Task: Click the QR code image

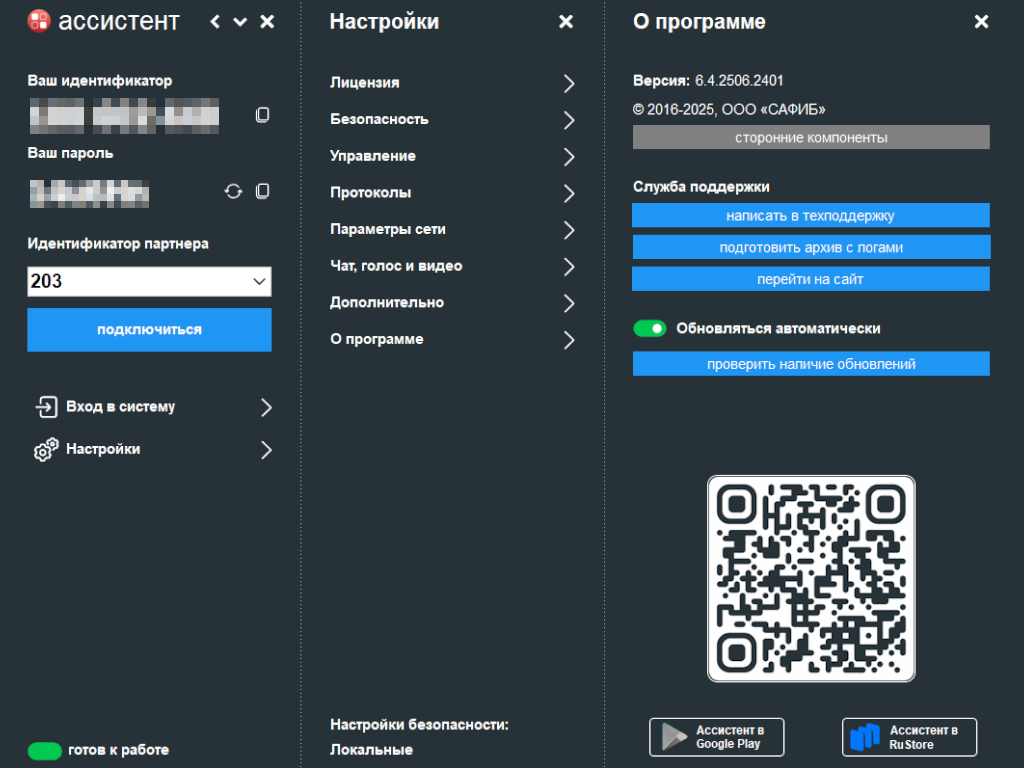Action: pos(811,579)
